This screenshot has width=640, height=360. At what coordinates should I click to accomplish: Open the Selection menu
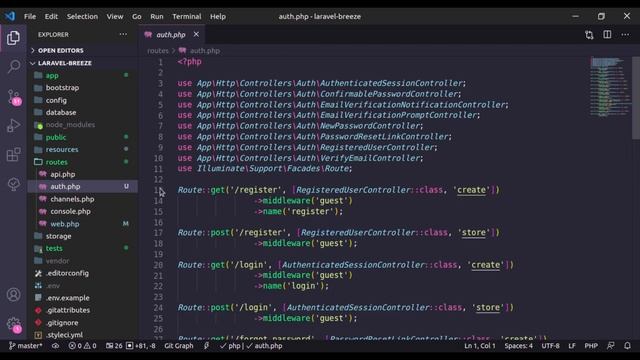pos(82,16)
